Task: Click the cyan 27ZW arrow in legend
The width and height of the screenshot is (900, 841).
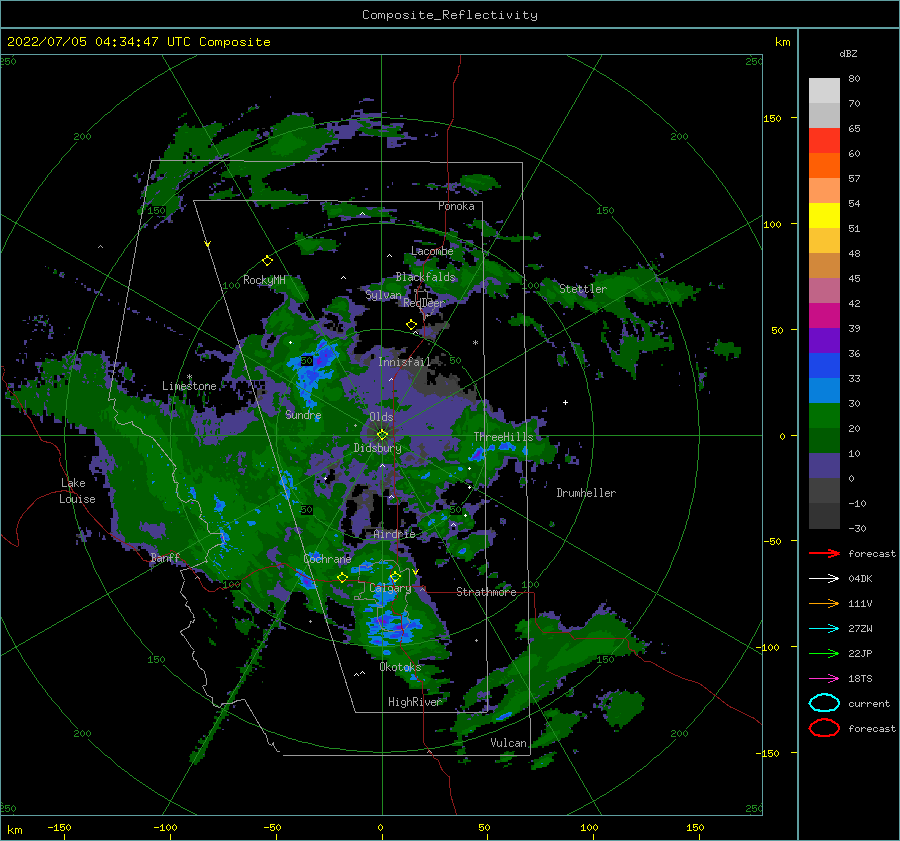Action: click(x=824, y=629)
